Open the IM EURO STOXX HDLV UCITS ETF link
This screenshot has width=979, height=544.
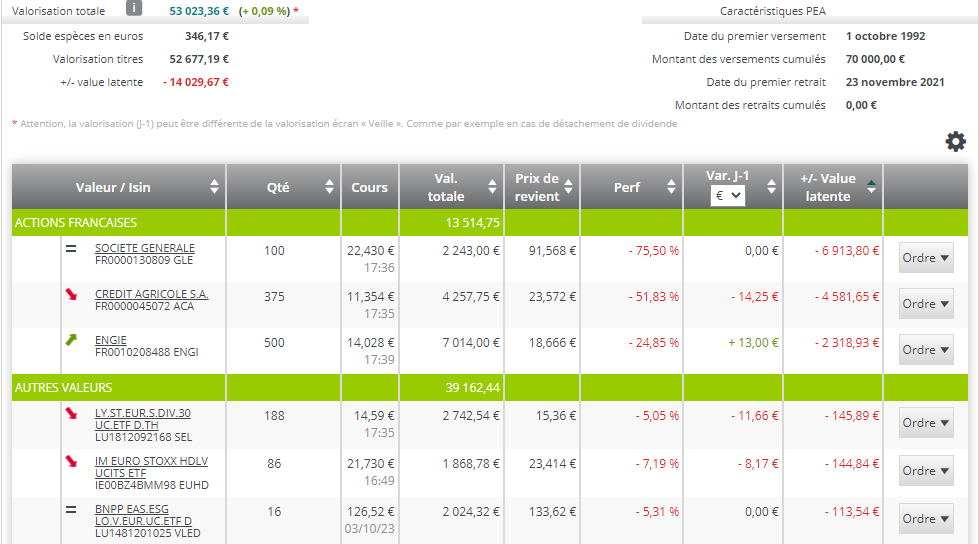coord(151,467)
